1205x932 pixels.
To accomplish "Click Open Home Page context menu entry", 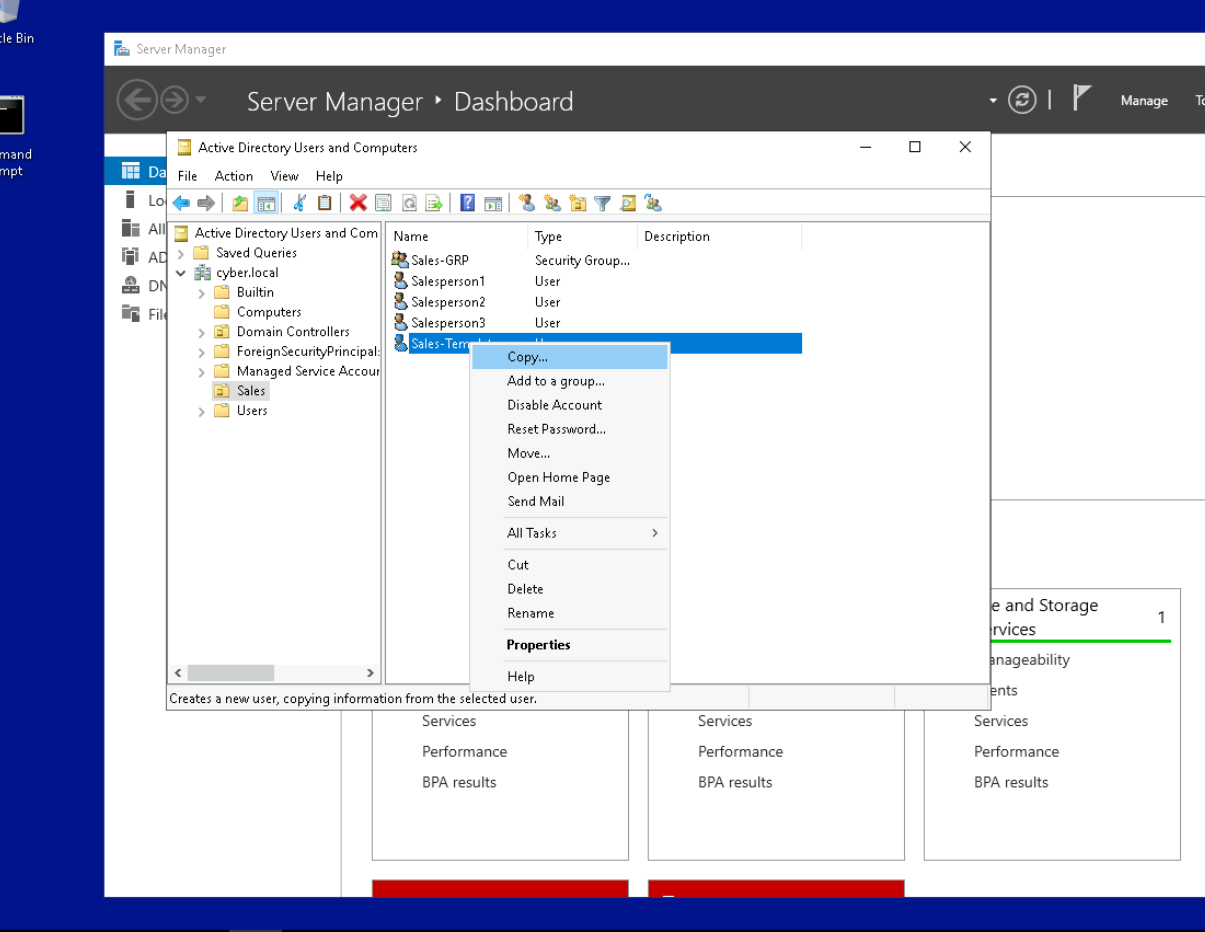I will click(x=569, y=477).
